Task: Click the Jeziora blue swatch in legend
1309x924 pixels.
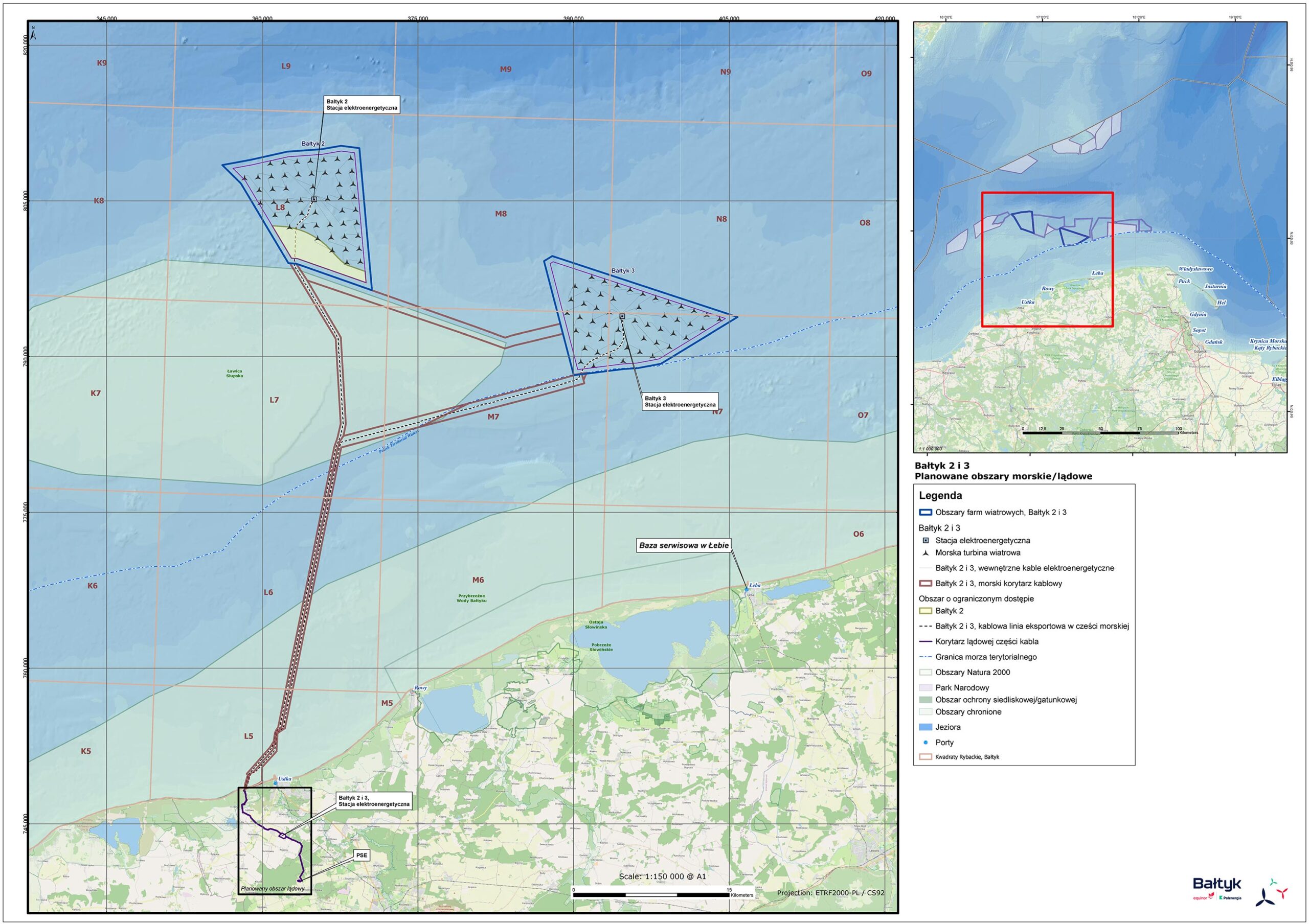Action: coord(926,727)
